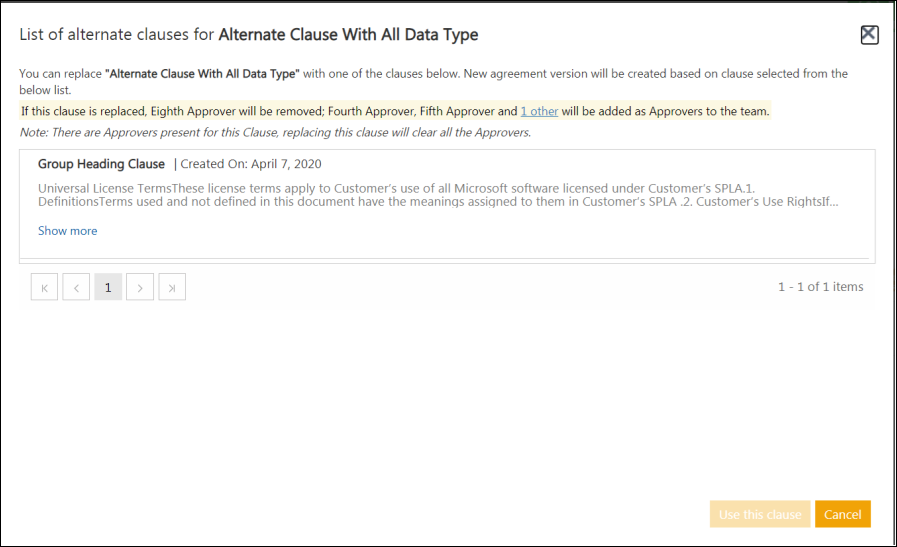
Task: Expand clause text with Show more
Action: [67, 231]
